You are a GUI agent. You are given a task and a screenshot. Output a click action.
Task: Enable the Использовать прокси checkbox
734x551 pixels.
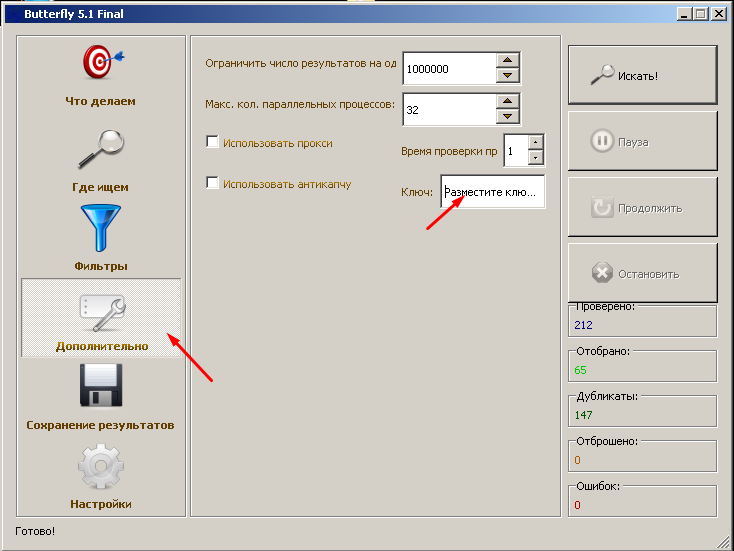pyautogui.click(x=212, y=143)
